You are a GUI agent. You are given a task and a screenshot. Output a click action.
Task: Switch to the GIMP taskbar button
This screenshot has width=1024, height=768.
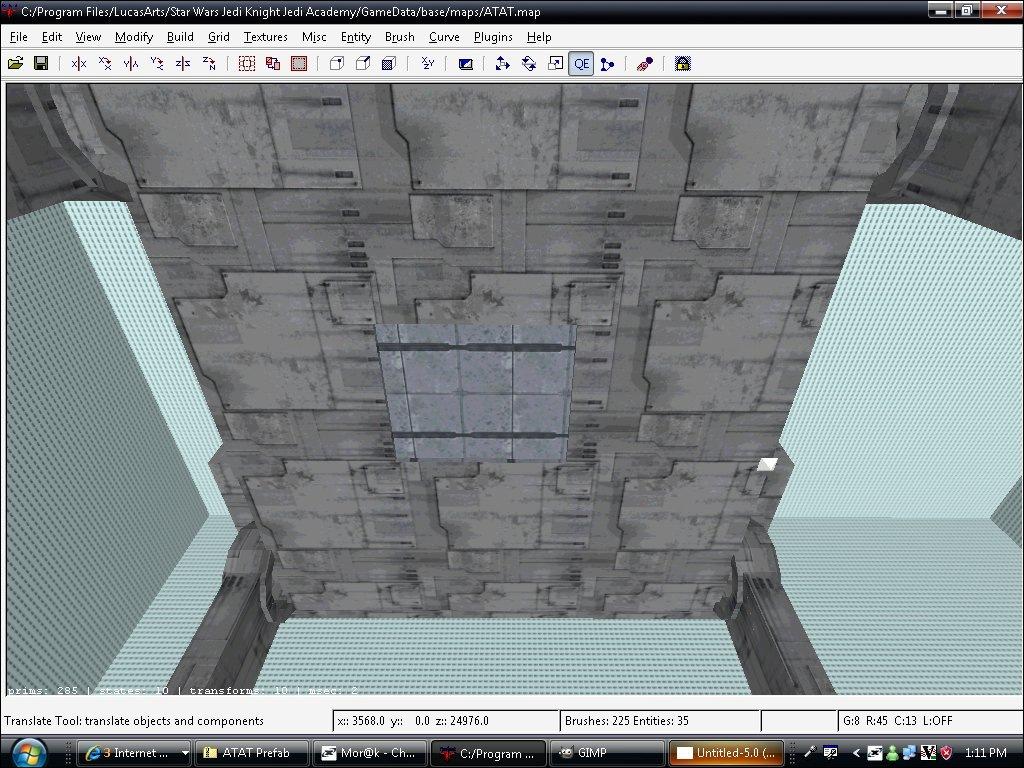point(607,752)
